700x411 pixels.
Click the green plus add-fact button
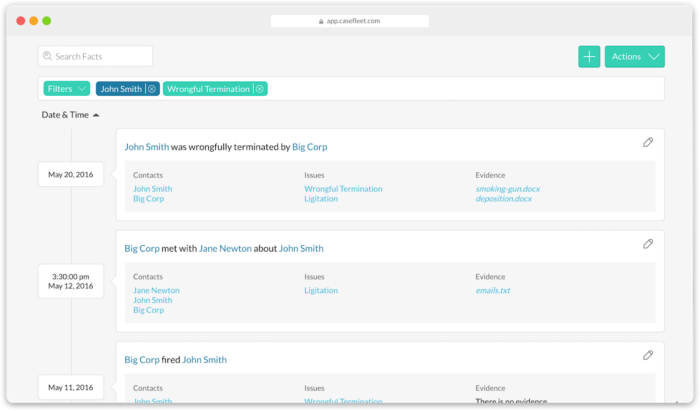click(x=589, y=57)
